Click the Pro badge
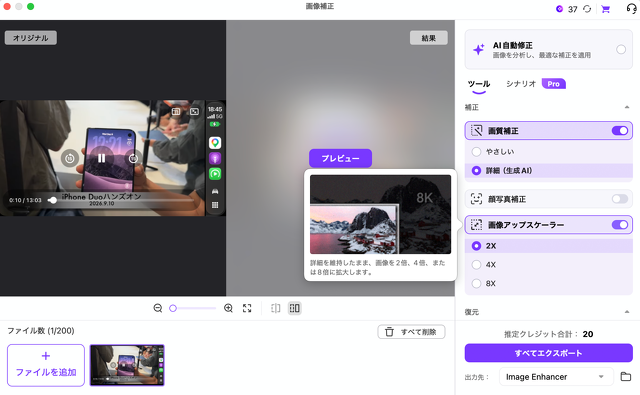 [x=553, y=84]
